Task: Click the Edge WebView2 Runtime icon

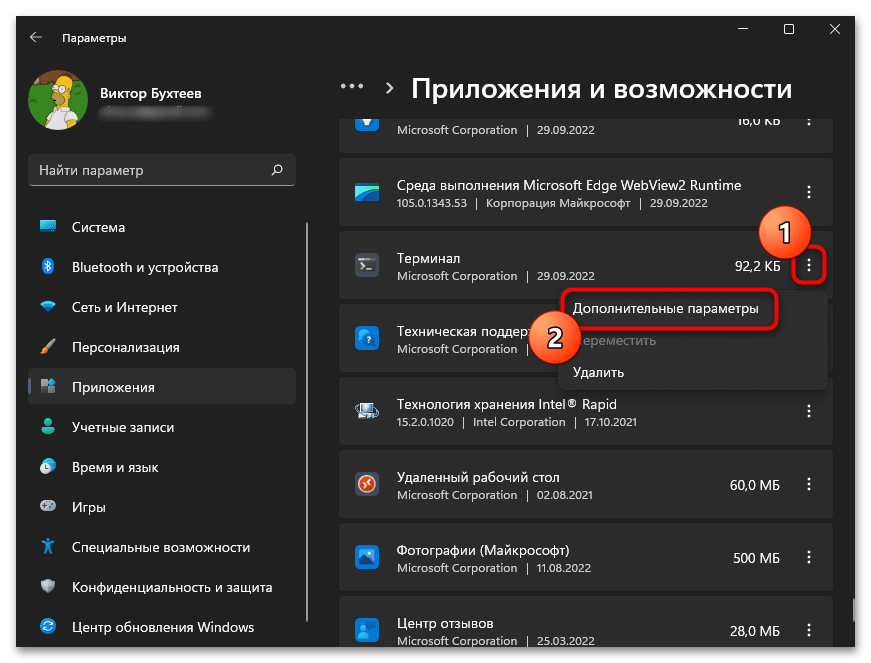Action: click(367, 192)
